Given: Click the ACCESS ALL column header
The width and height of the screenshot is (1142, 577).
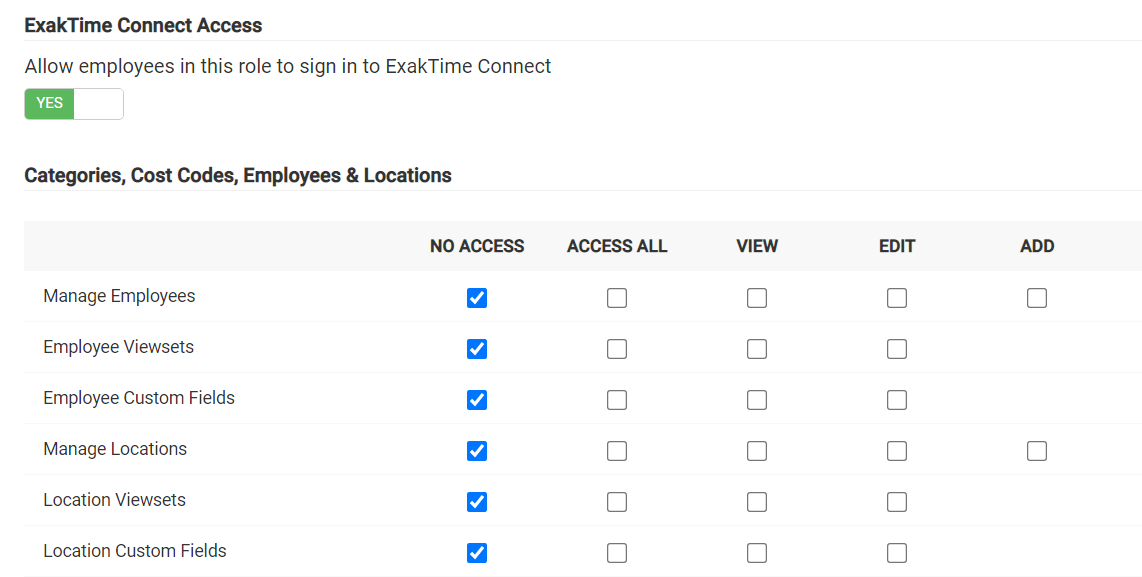Looking at the screenshot, I should (617, 246).
